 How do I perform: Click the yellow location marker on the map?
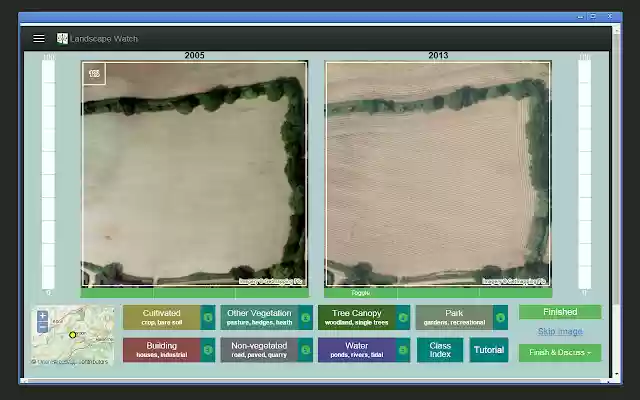pyautogui.click(x=72, y=335)
